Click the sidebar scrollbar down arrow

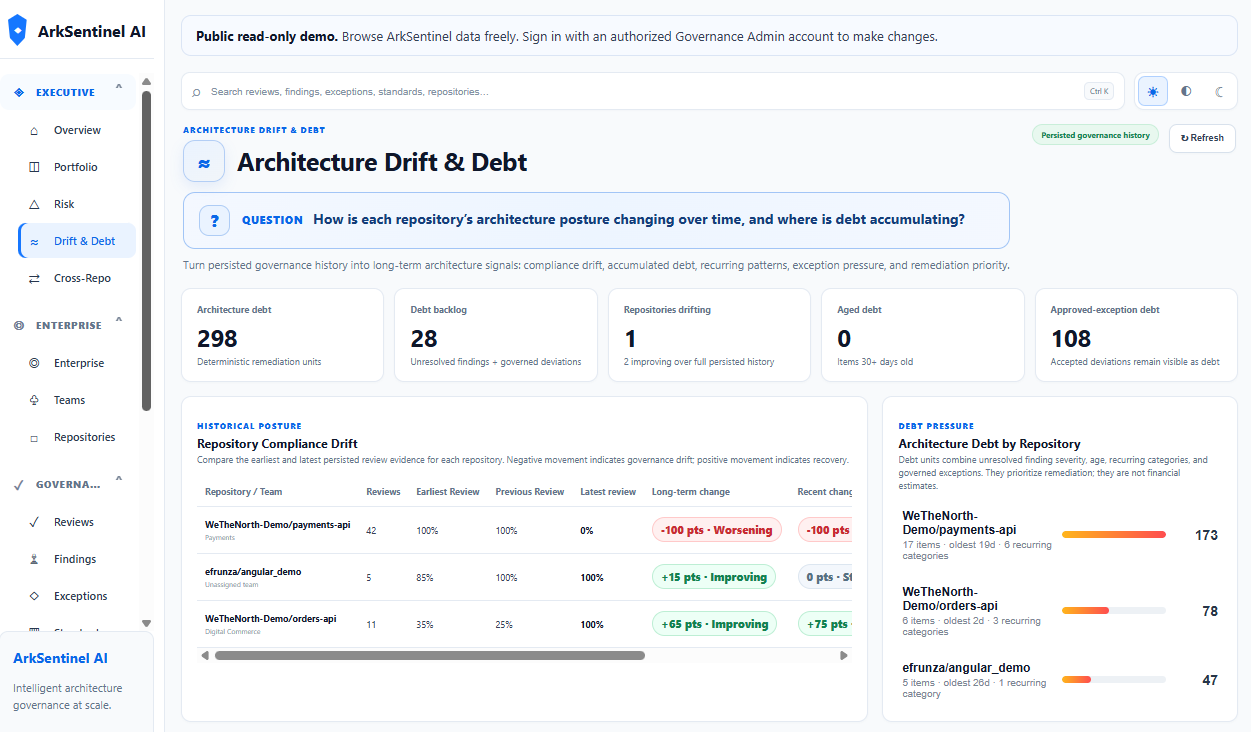[x=147, y=623]
